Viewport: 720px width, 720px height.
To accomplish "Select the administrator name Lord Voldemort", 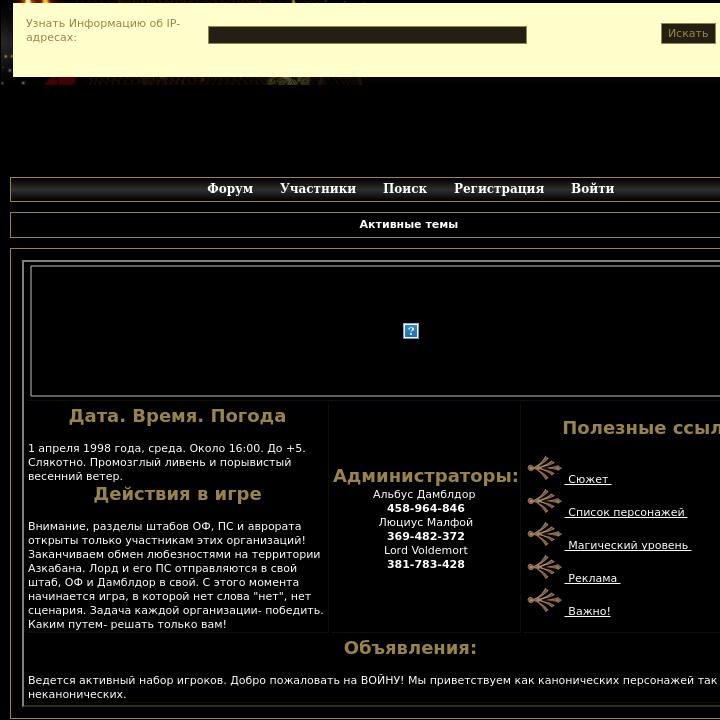I will tap(426, 551).
